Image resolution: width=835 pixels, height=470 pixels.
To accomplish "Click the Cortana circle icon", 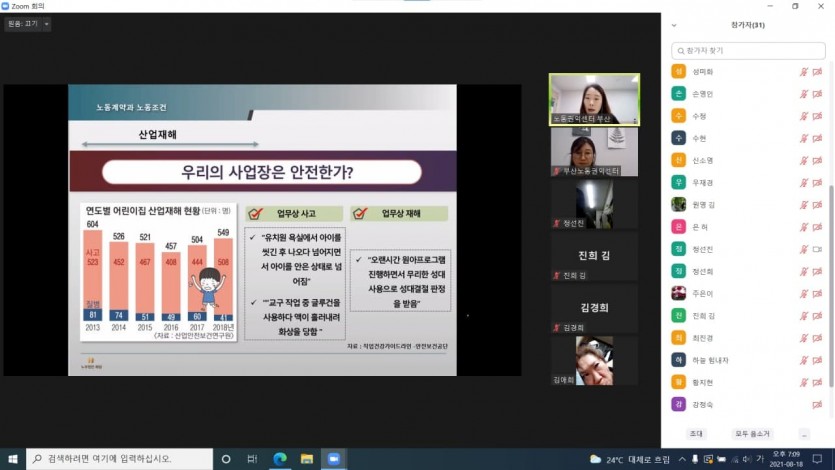I will (226, 459).
